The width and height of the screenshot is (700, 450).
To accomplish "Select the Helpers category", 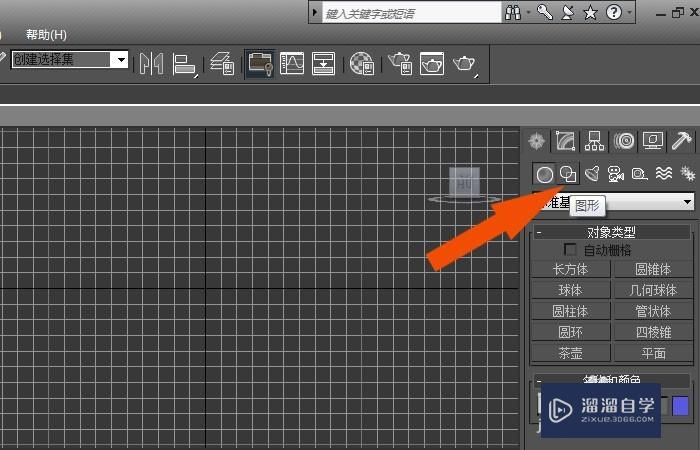I will point(639,174).
